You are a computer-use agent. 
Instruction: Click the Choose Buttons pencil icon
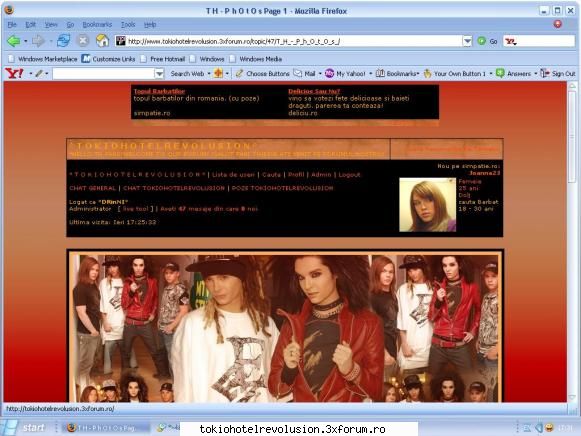point(239,73)
